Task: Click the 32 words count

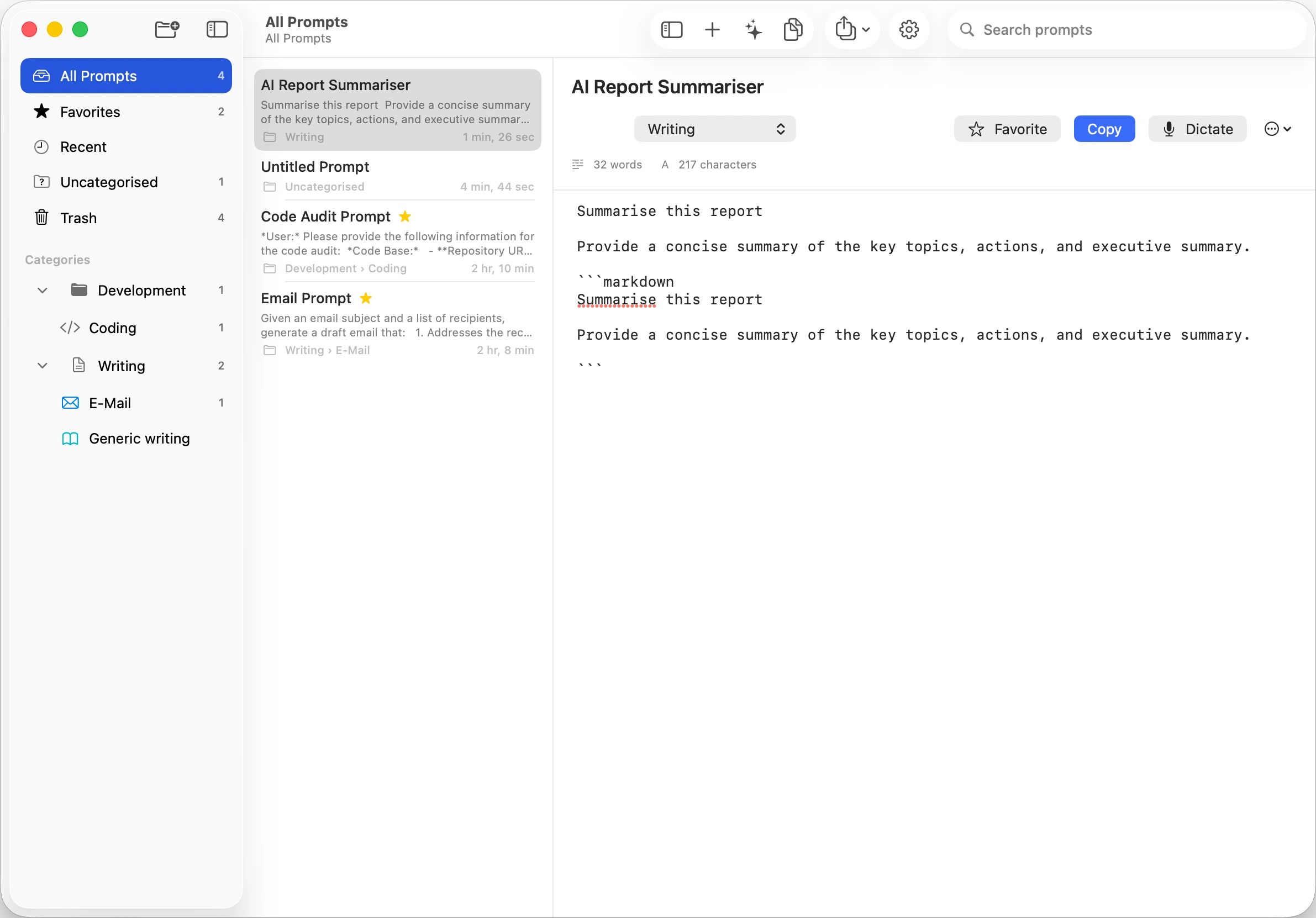Action: [617, 165]
